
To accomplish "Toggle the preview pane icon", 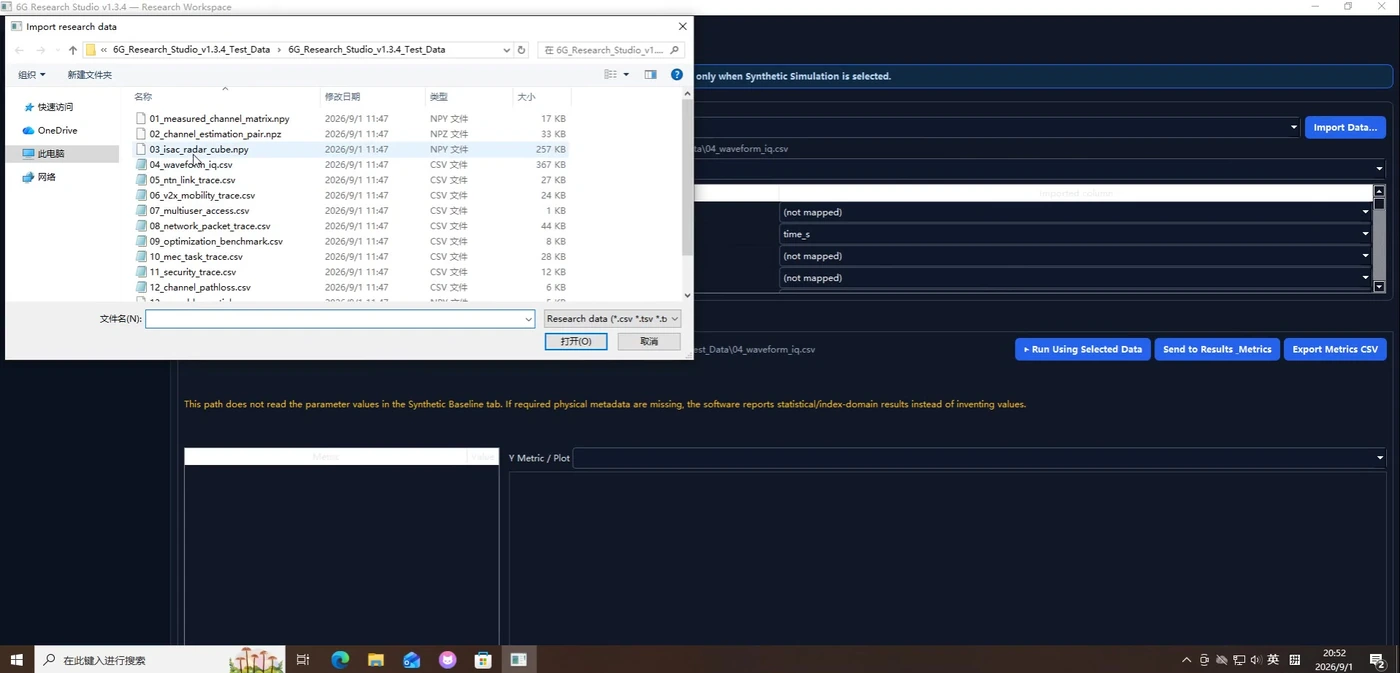I will [x=650, y=75].
